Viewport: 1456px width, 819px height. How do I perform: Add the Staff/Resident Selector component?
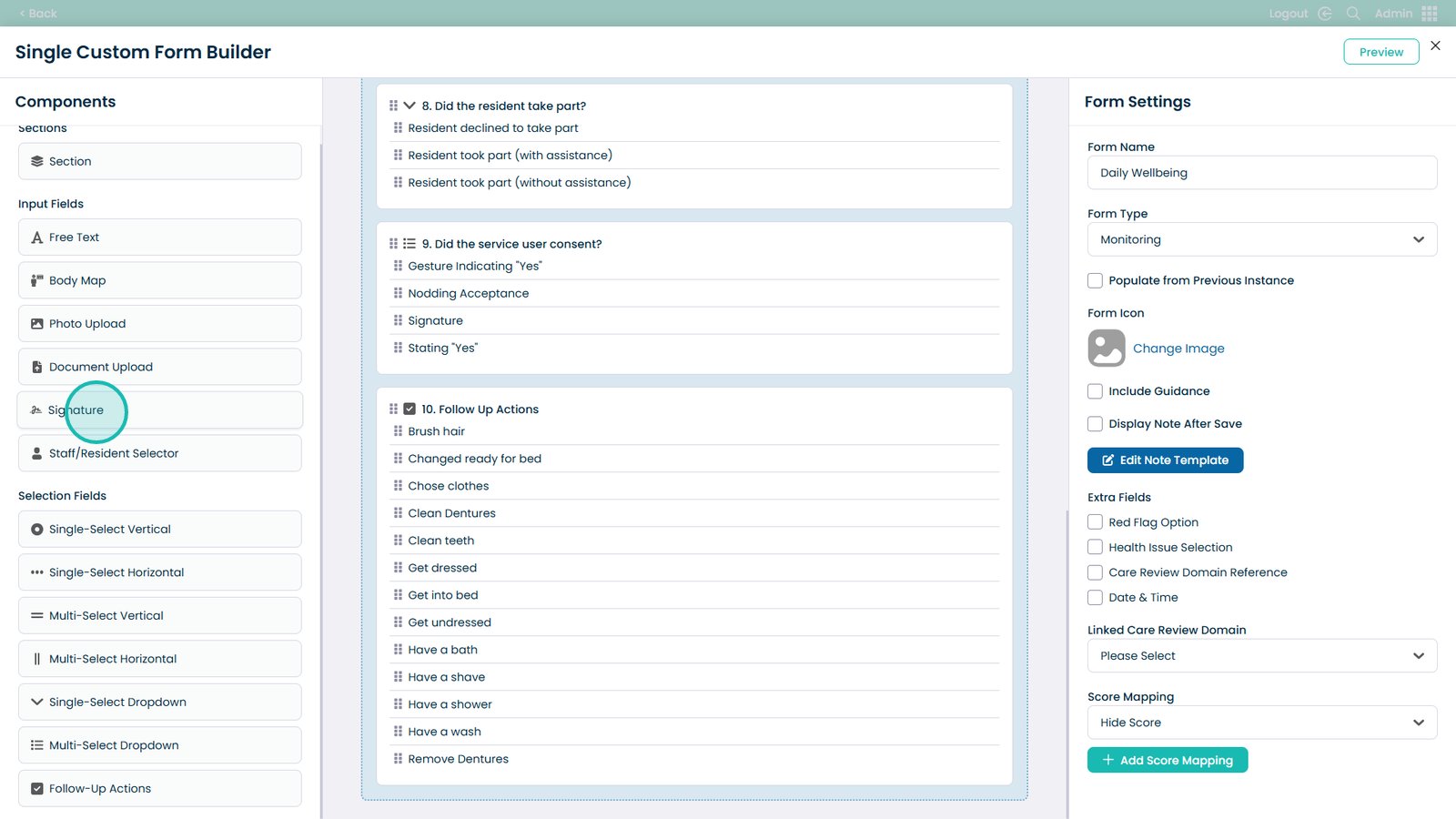coord(160,453)
